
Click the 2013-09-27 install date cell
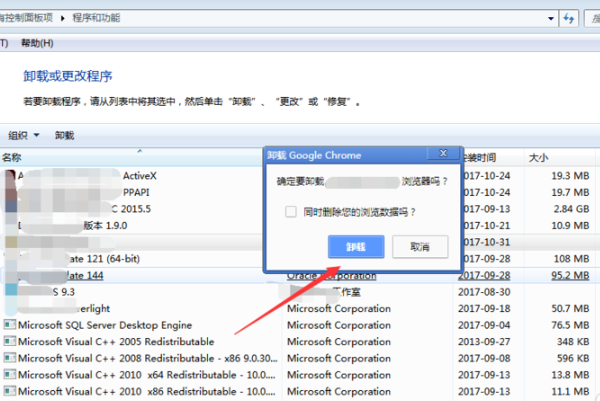[x=484, y=342]
